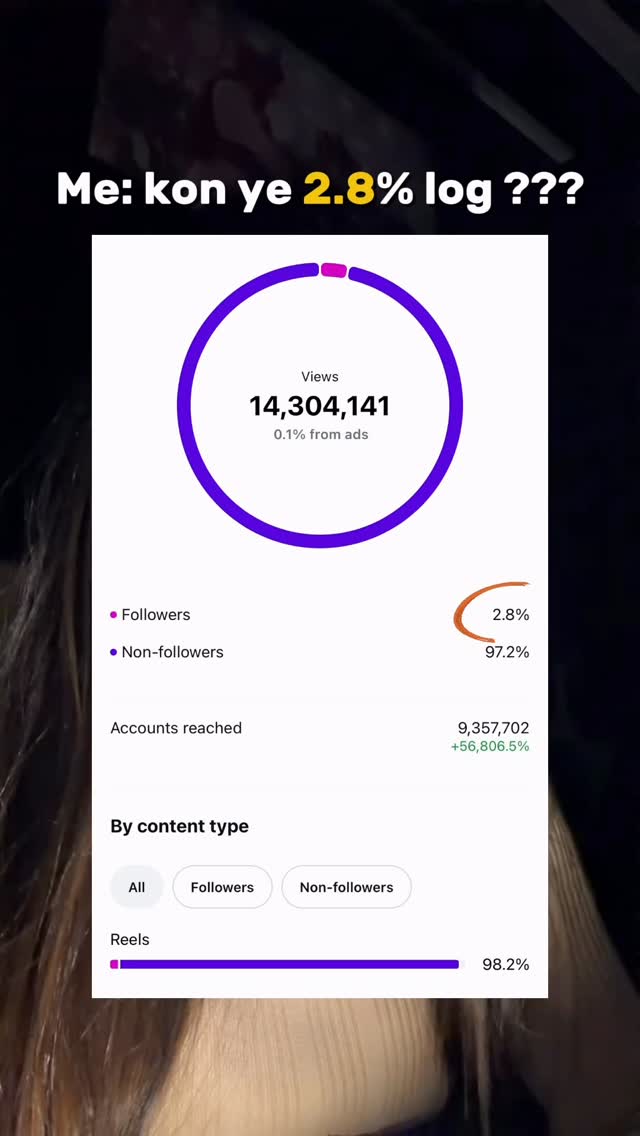640x1136 pixels.
Task: Click the pink start of the Reels bar
Action: tap(114, 964)
